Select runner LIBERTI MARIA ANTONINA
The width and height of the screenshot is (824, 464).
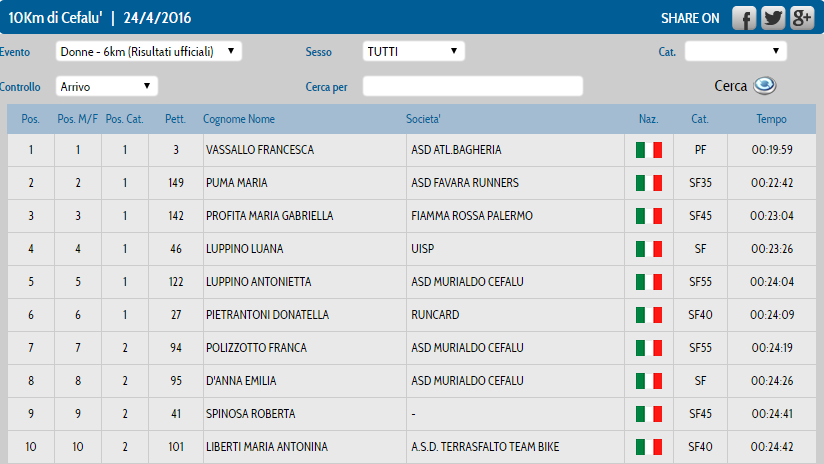click(x=267, y=447)
